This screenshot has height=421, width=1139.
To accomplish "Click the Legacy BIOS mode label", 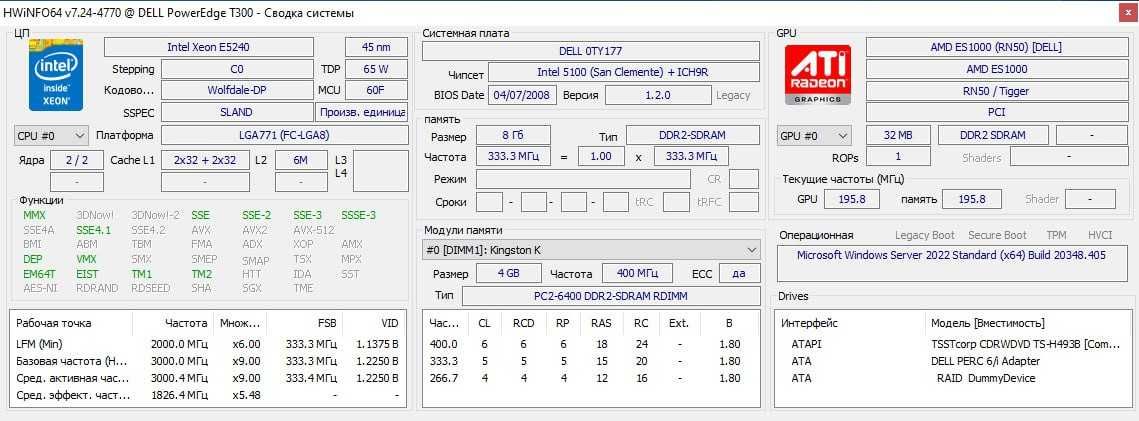I will coord(733,95).
